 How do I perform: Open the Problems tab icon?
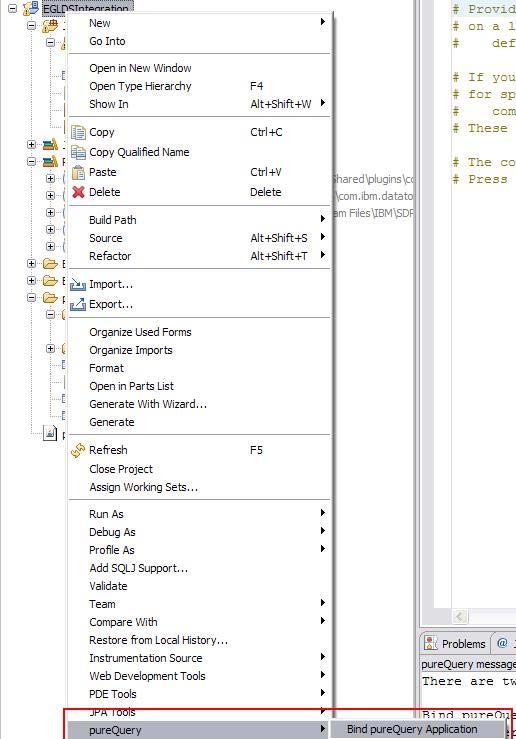tap(431, 643)
